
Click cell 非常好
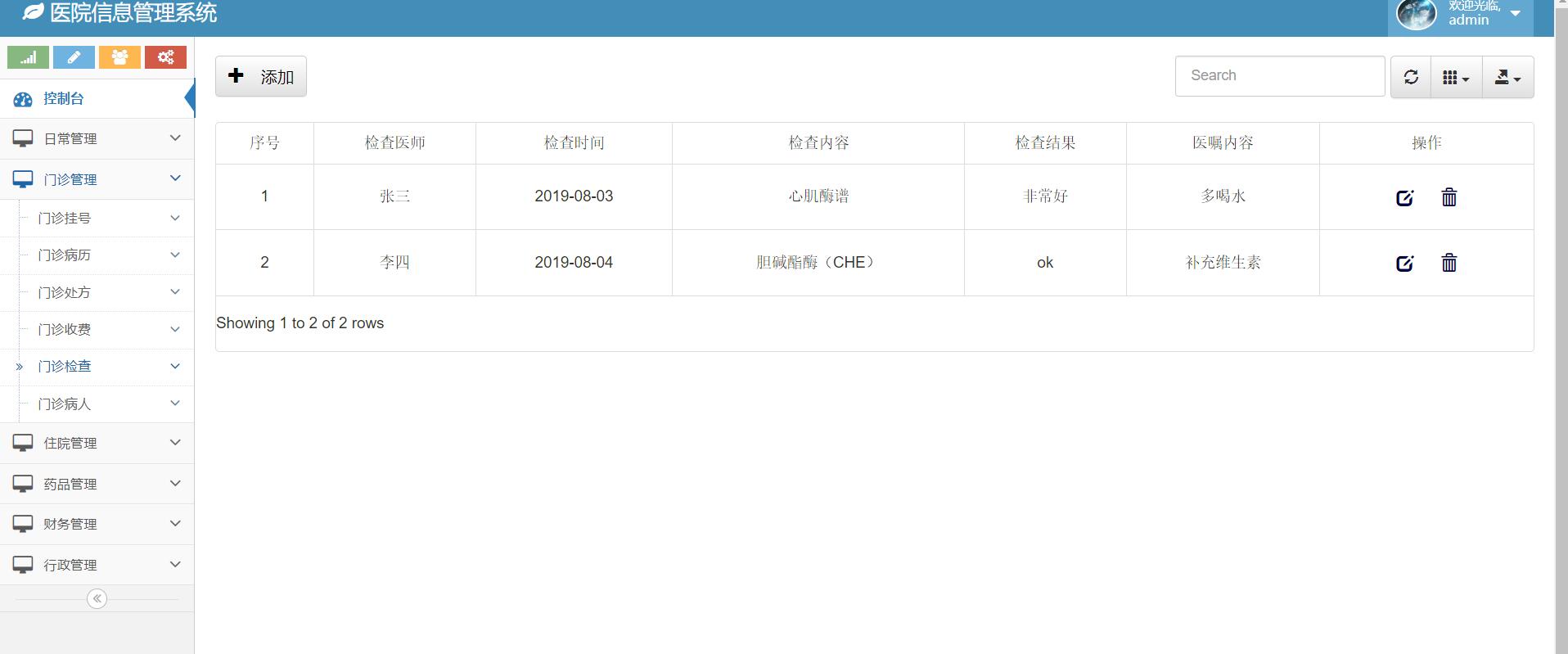click(x=1045, y=196)
